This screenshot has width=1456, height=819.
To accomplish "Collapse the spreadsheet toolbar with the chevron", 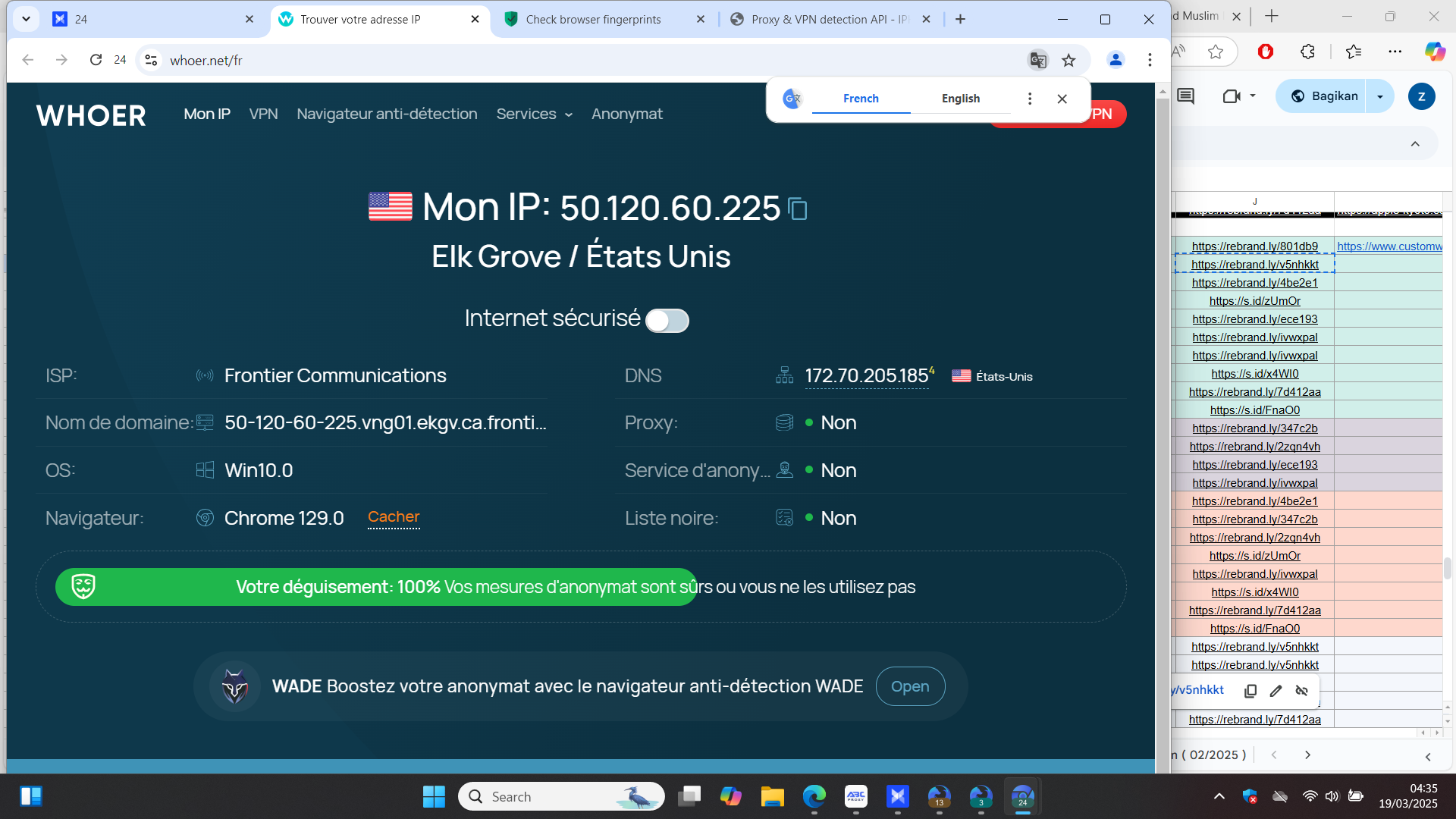I will tap(1415, 144).
